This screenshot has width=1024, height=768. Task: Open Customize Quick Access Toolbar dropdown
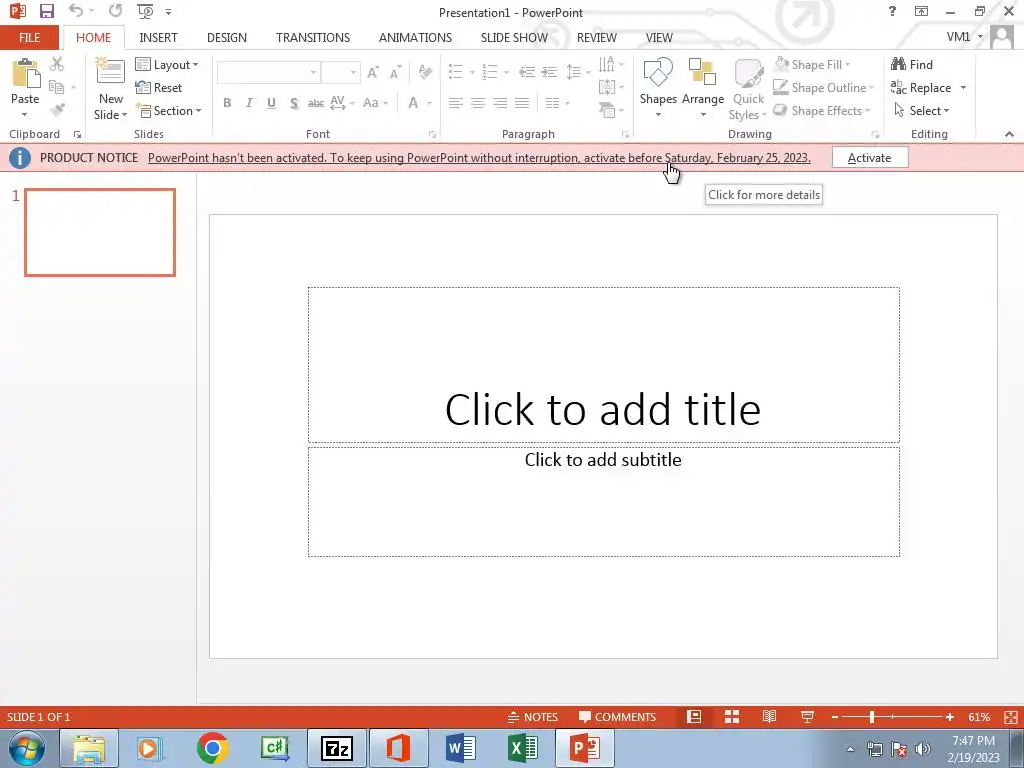(168, 12)
